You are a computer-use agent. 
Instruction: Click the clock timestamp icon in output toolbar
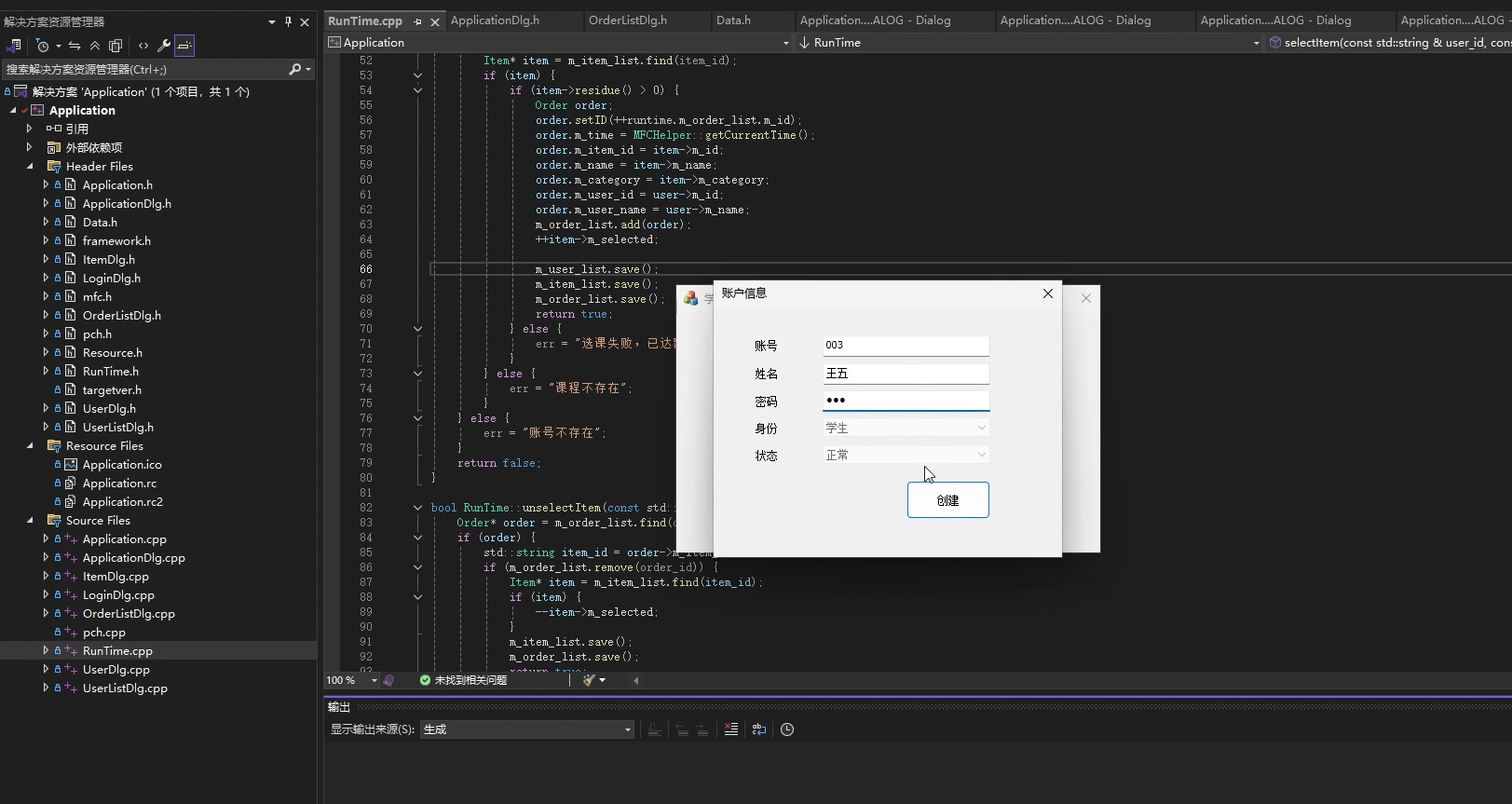pyautogui.click(x=787, y=729)
